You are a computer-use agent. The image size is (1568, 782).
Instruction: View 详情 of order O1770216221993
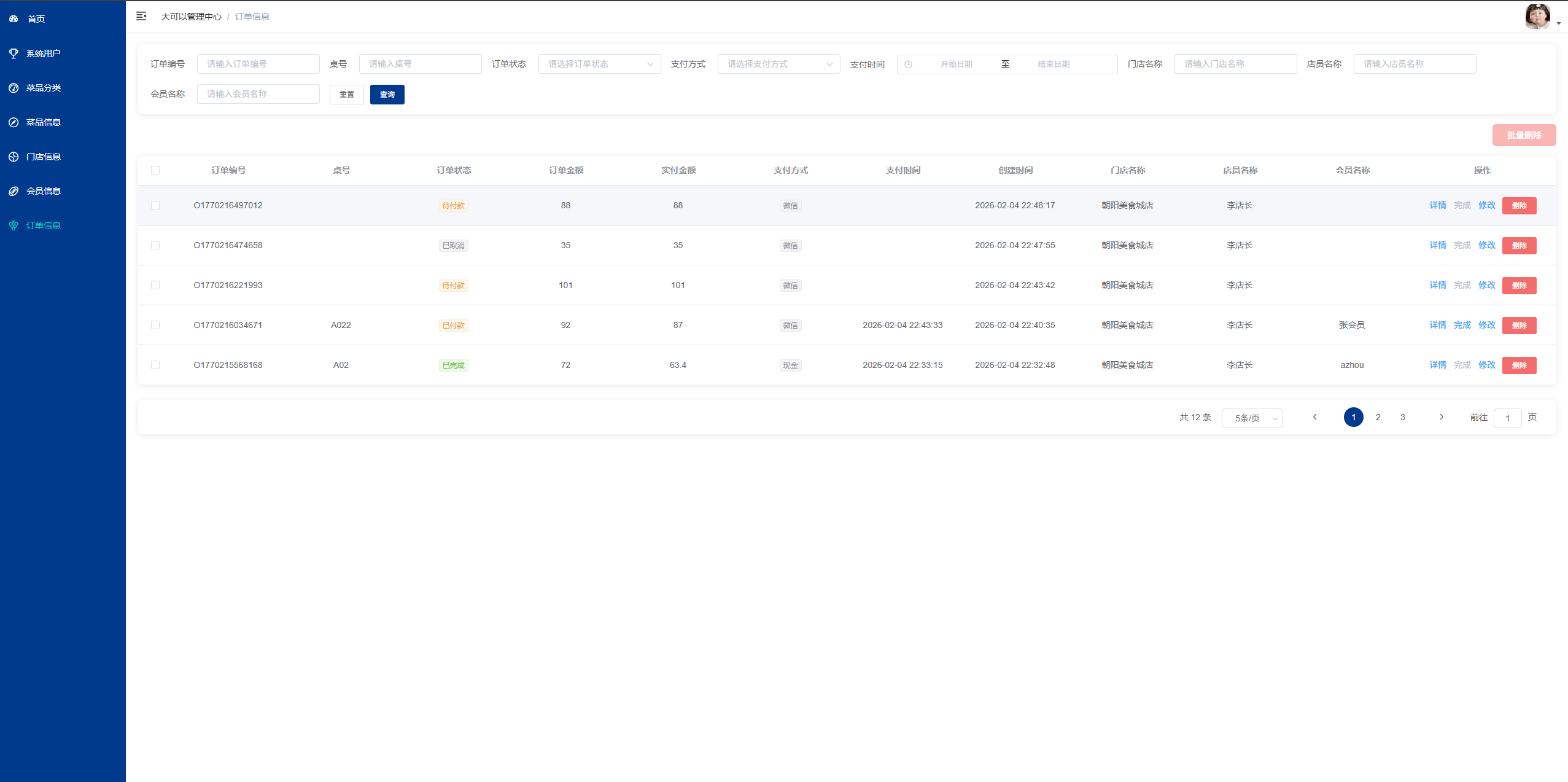click(x=1437, y=285)
